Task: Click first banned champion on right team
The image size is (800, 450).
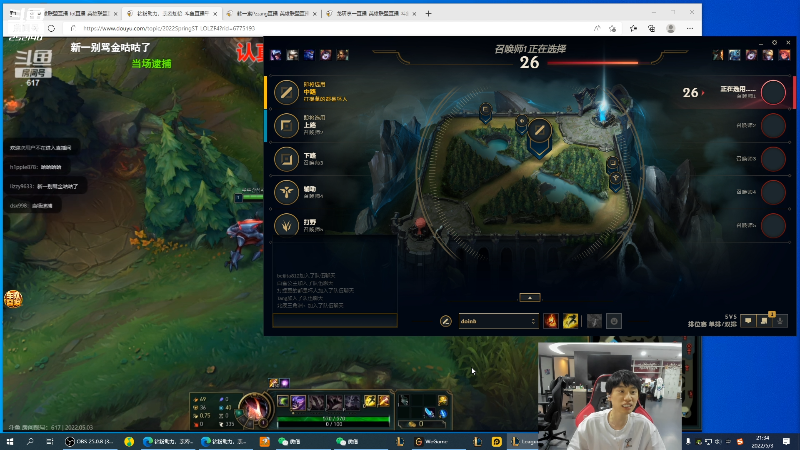Action: pyautogui.click(x=718, y=55)
